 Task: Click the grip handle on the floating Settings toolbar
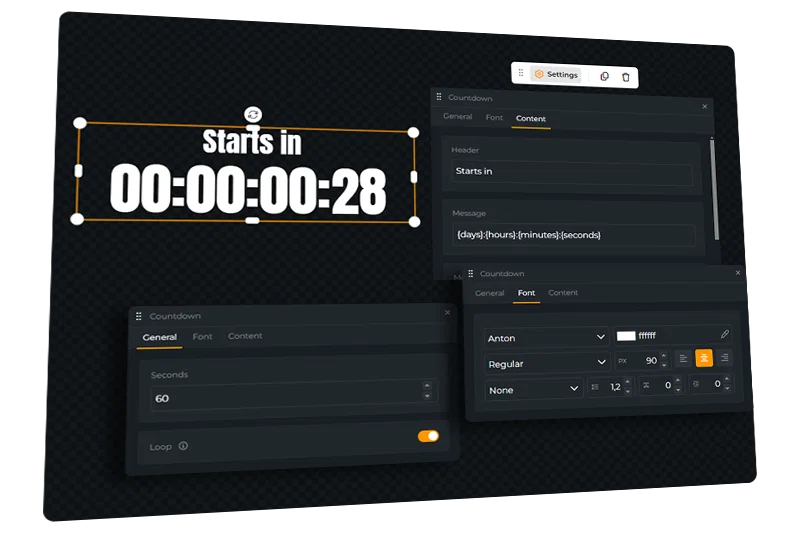tap(521, 72)
